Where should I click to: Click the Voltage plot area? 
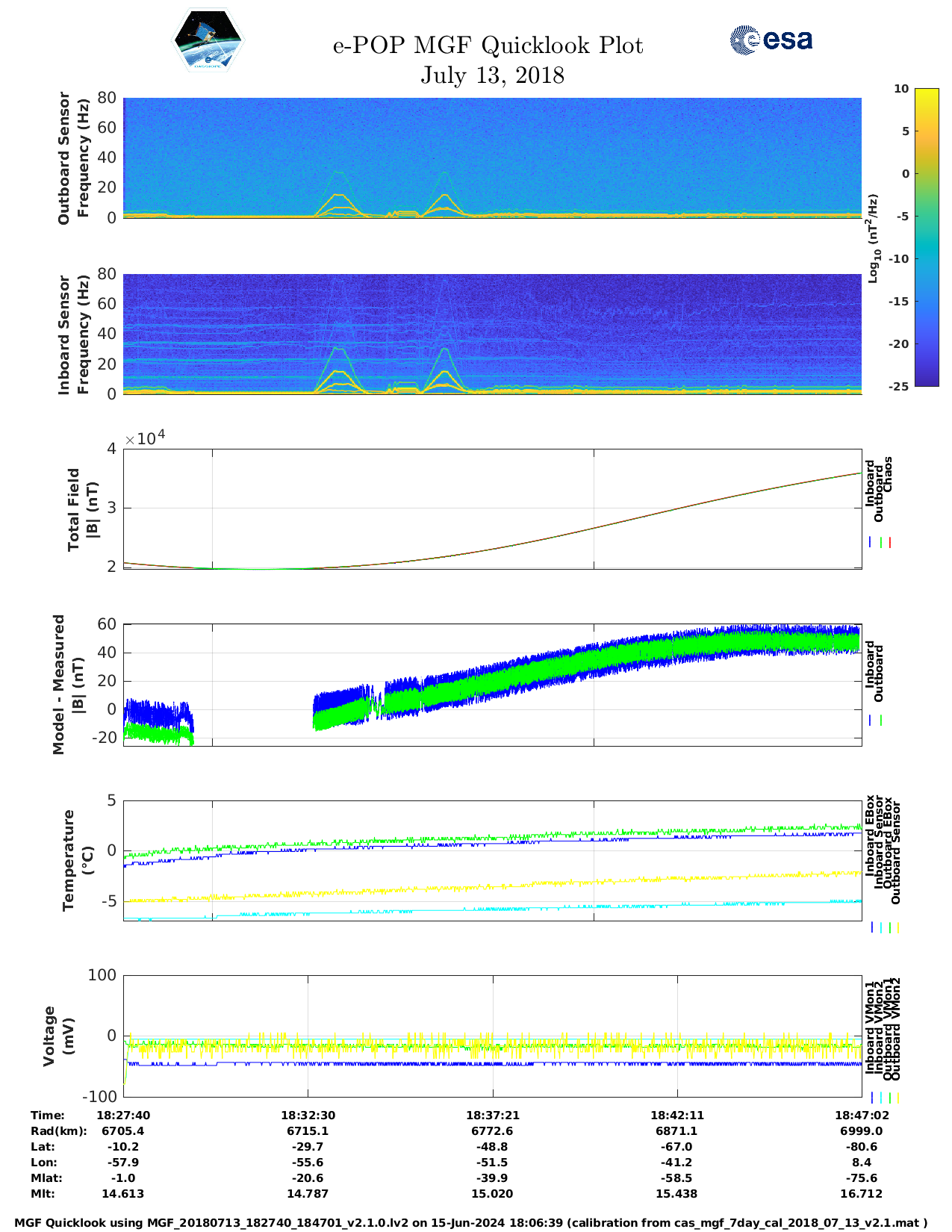(x=492, y=1036)
